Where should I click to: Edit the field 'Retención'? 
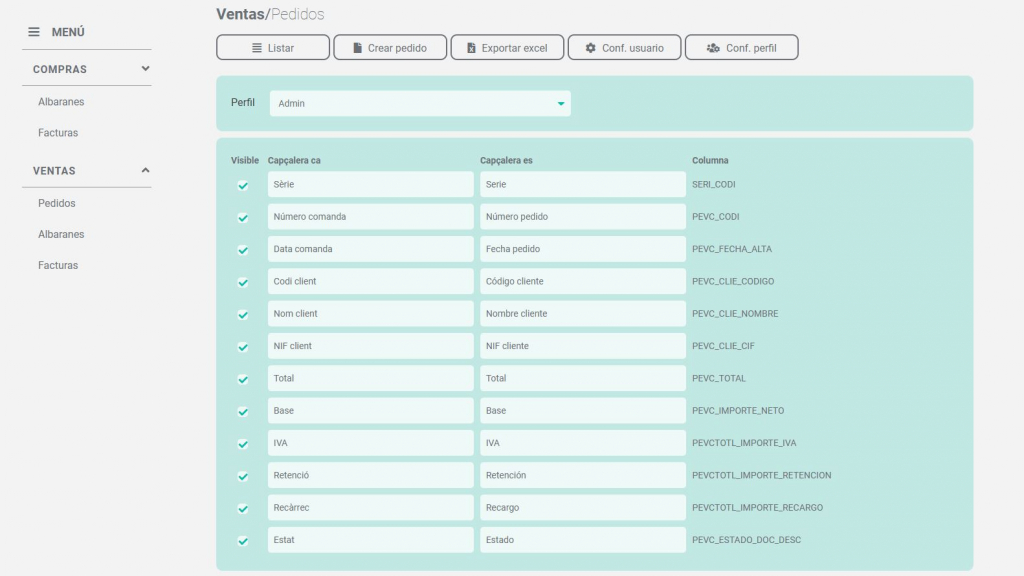pos(583,475)
